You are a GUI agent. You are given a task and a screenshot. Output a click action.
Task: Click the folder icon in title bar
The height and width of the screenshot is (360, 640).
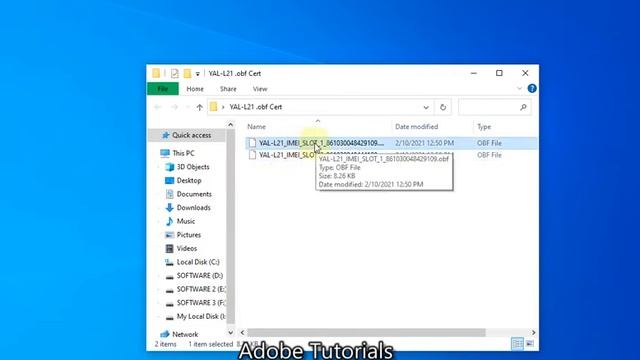click(156, 73)
